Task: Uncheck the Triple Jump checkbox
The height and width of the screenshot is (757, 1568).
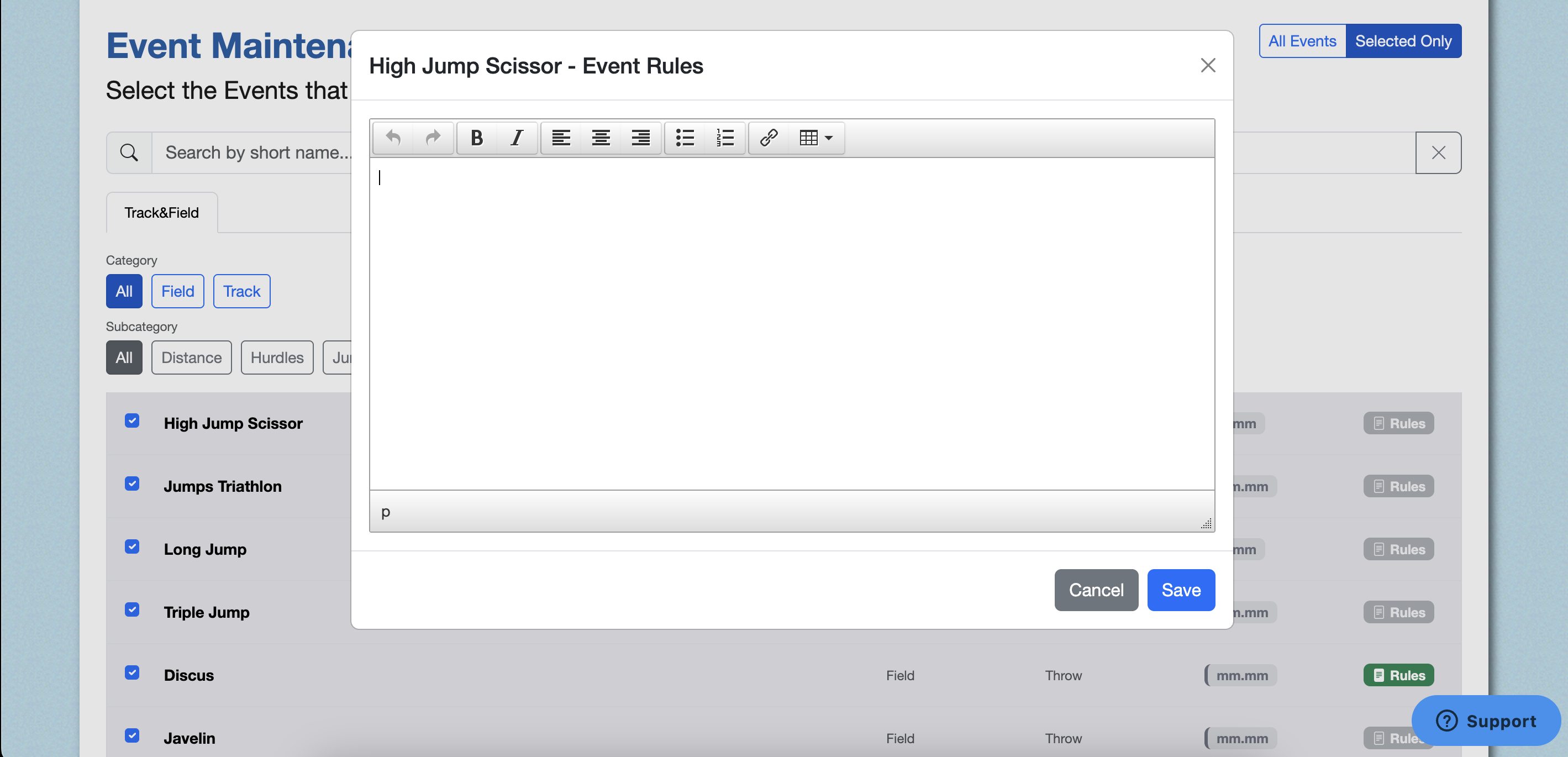Action: click(x=132, y=609)
